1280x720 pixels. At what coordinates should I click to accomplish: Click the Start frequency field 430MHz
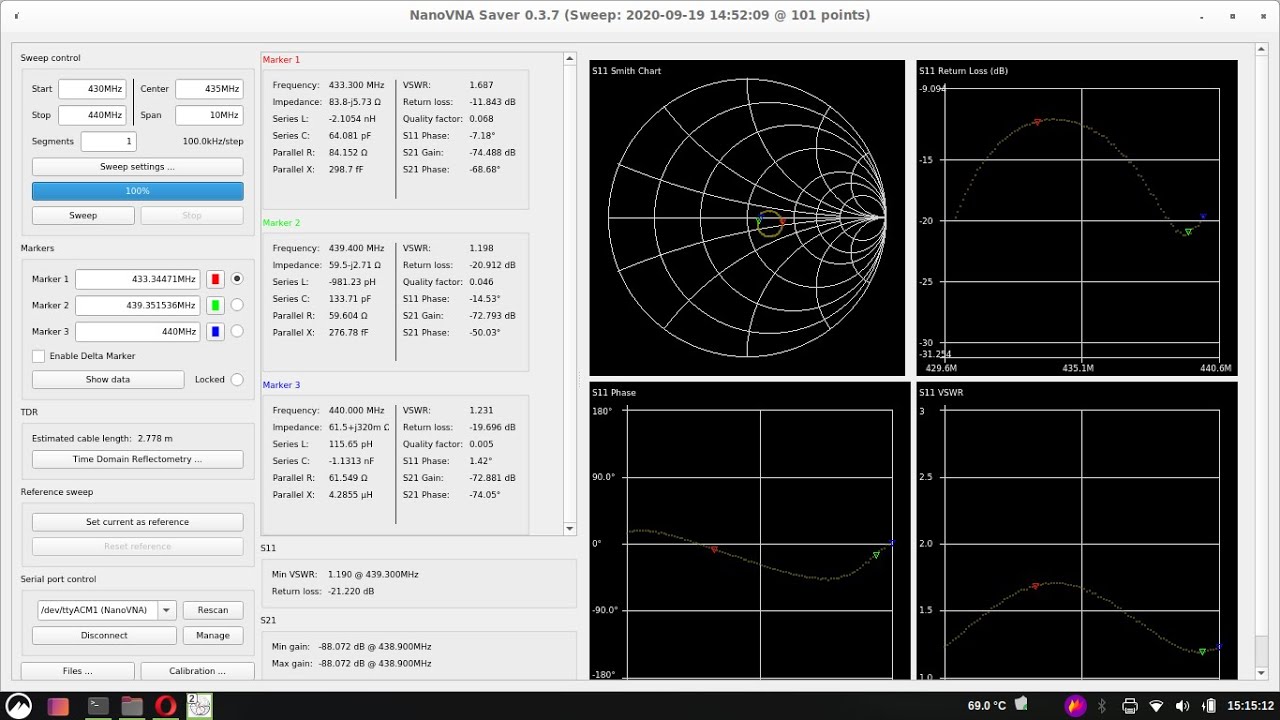tap(92, 89)
